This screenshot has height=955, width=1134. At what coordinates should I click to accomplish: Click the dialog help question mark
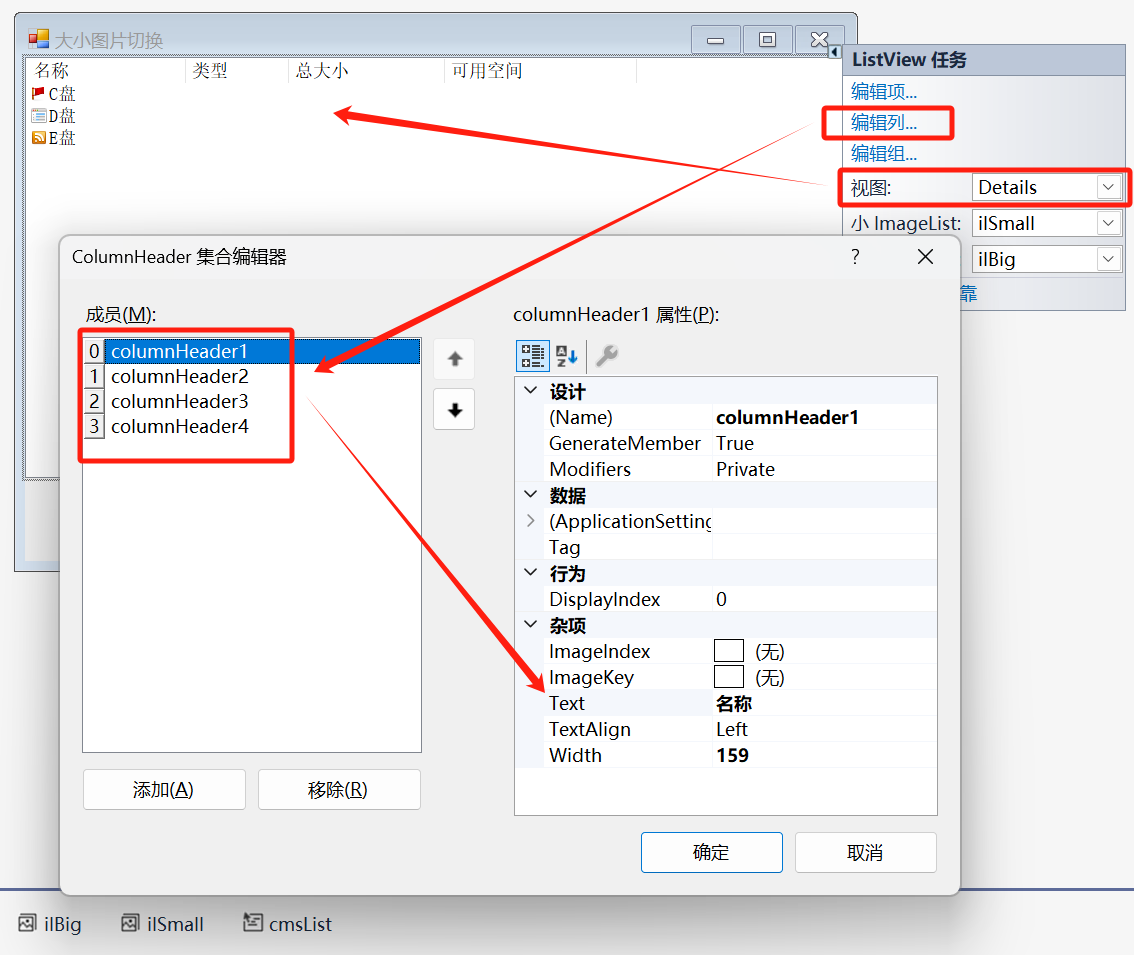click(855, 257)
